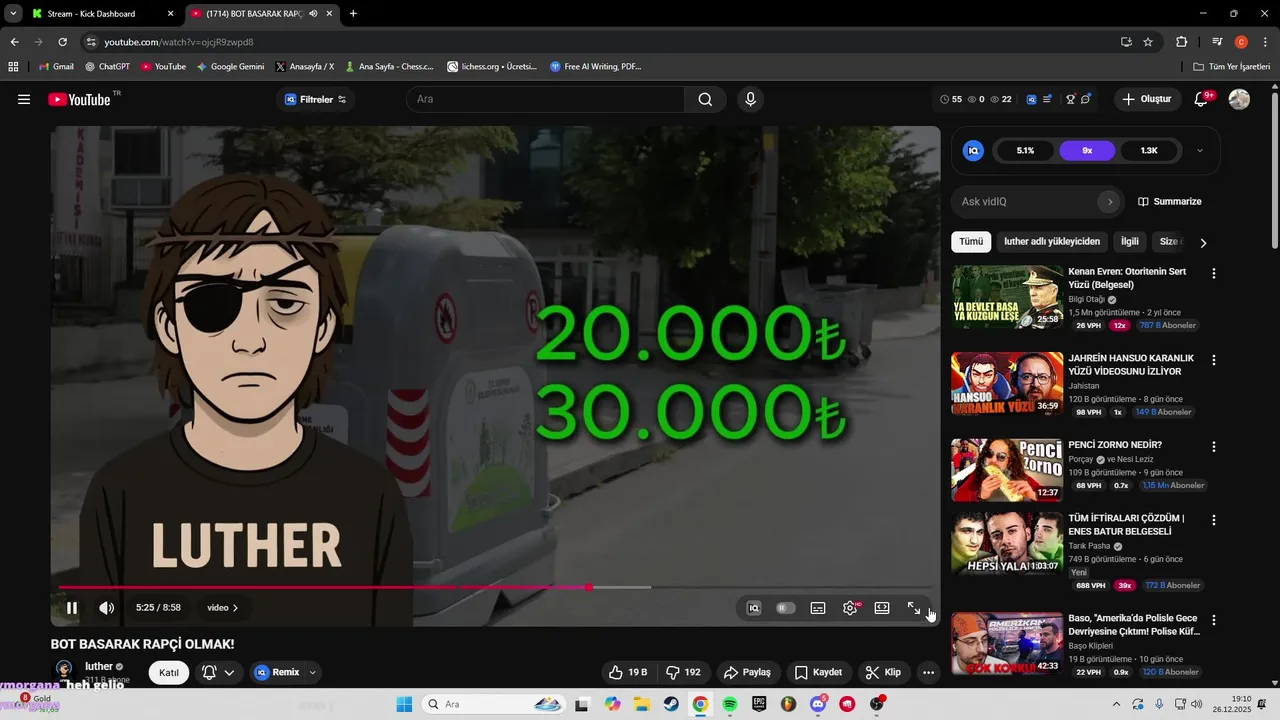Mute the video with the speaker icon
The image size is (1280, 720).
tap(106, 608)
